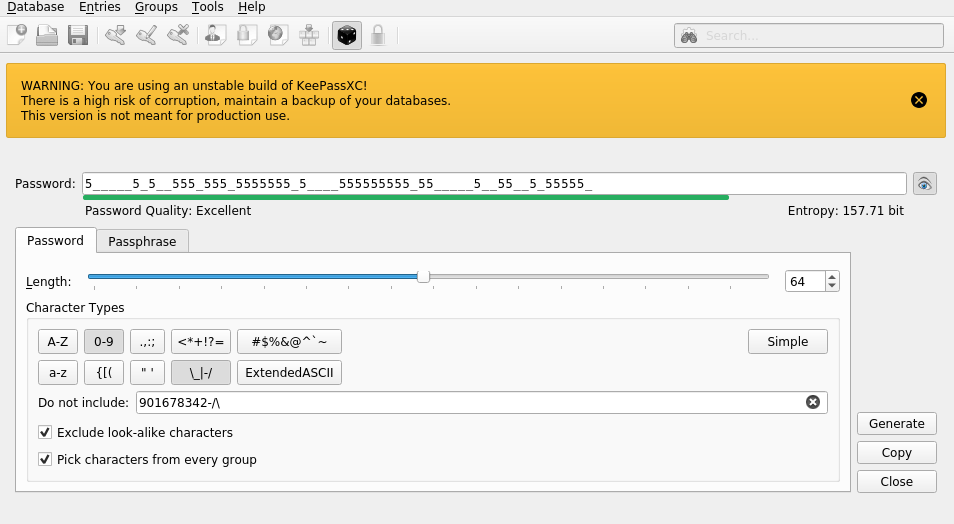The width and height of the screenshot is (954, 524).
Task: Click the password length slider handle
Action: [423, 277]
